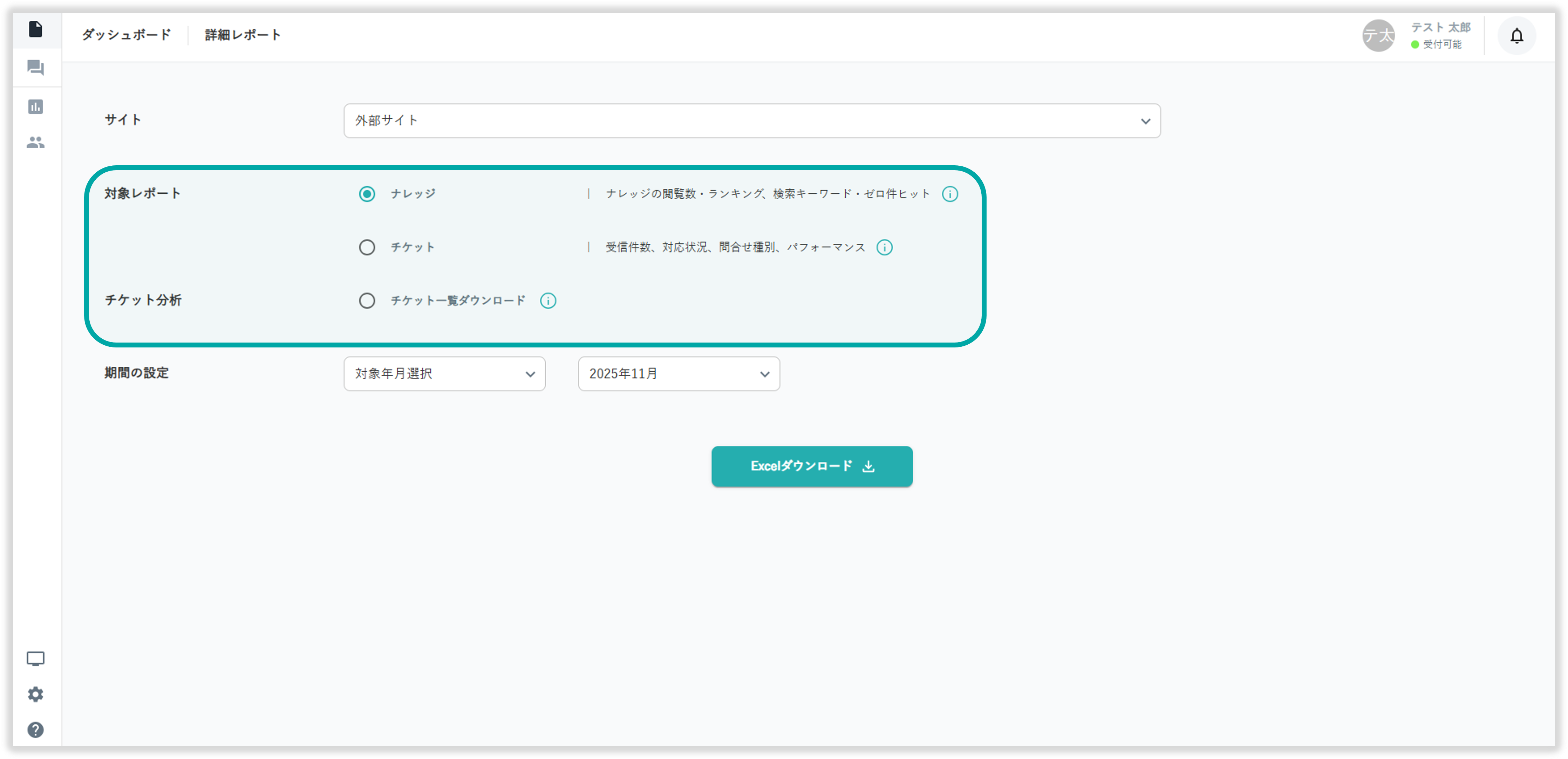Expand the 外部サイト site dropdown
Image resolution: width=1568 pixels, height=759 pixels.
pos(752,121)
